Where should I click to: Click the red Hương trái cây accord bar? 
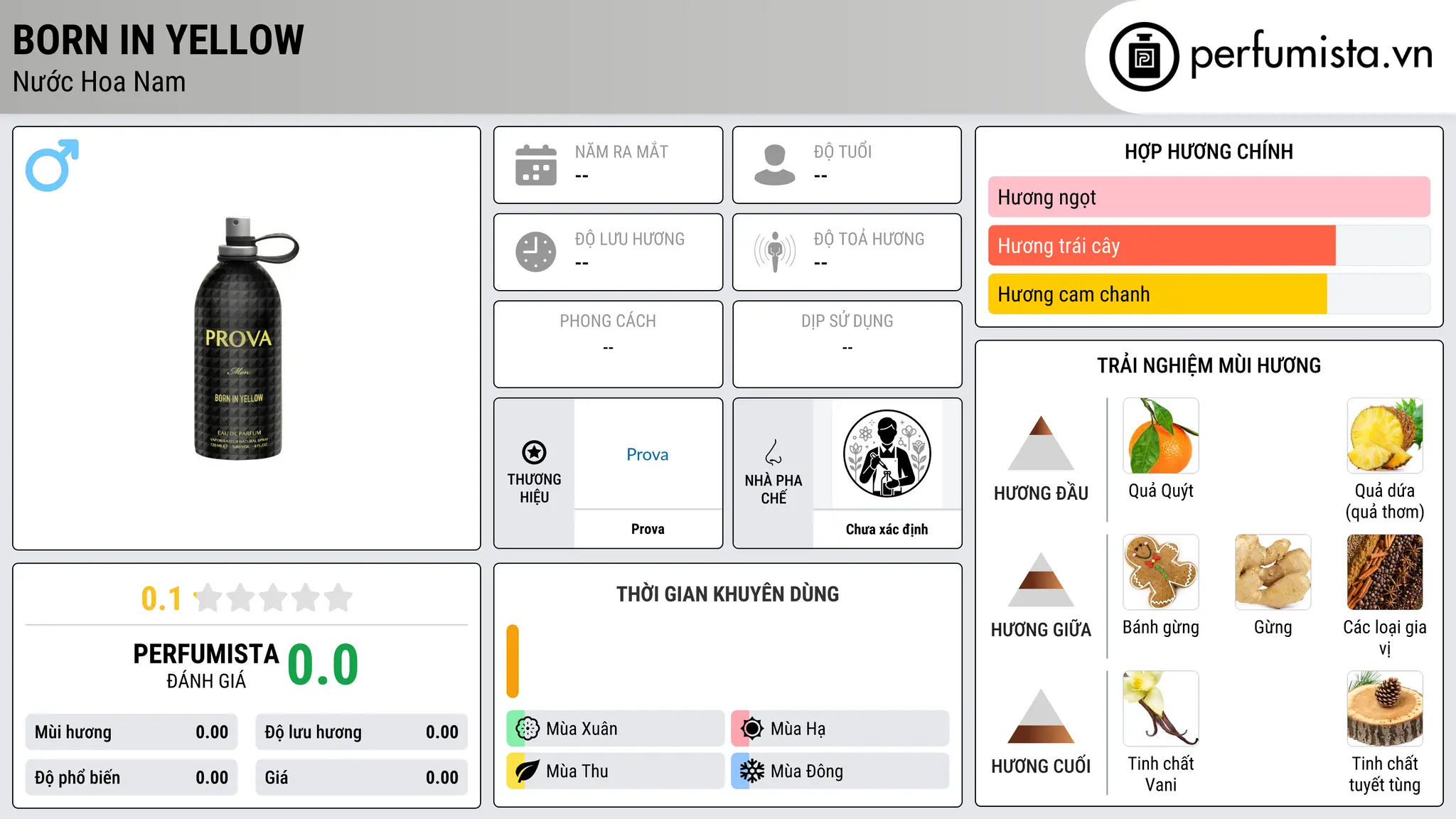(1162, 245)
